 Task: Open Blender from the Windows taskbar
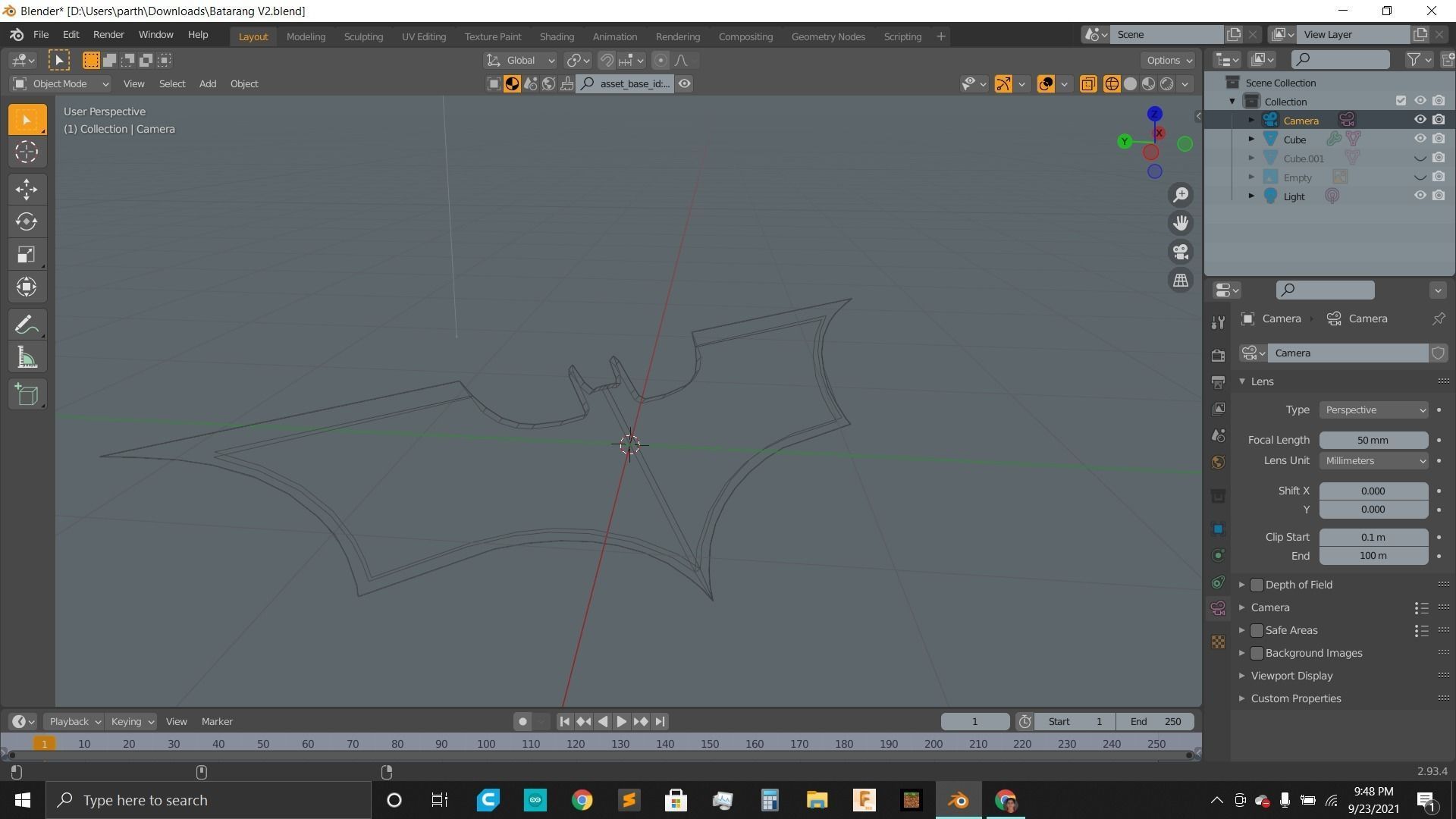[x=959, y=800]
